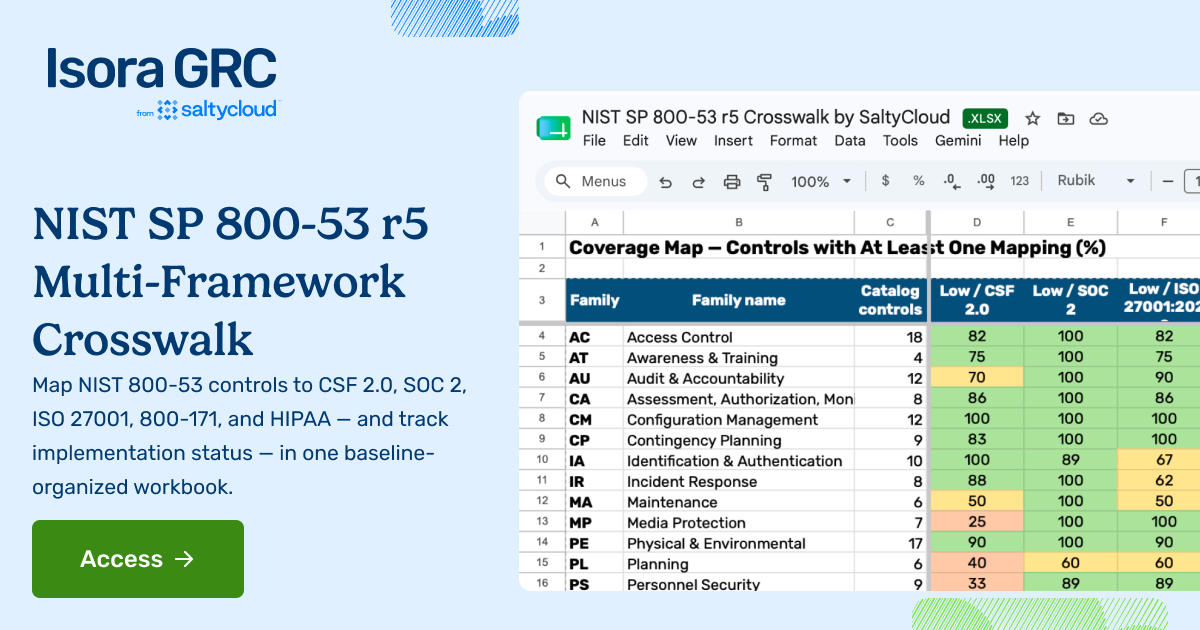The width and height of the screenshot is (1200, 630).
Task: Select the Physical & Environmental cell
Action: [x=738, y=544]
